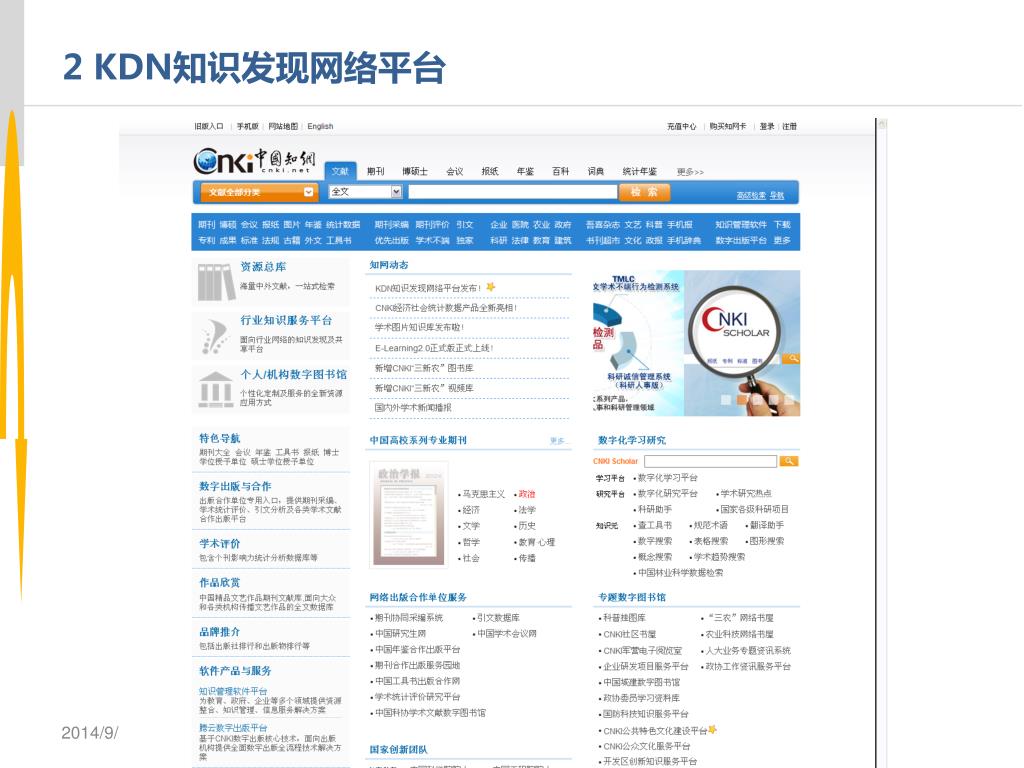Open "三农" 网络书屋 link
Screen dimensions: 1024x768
(x=741, y=618)
